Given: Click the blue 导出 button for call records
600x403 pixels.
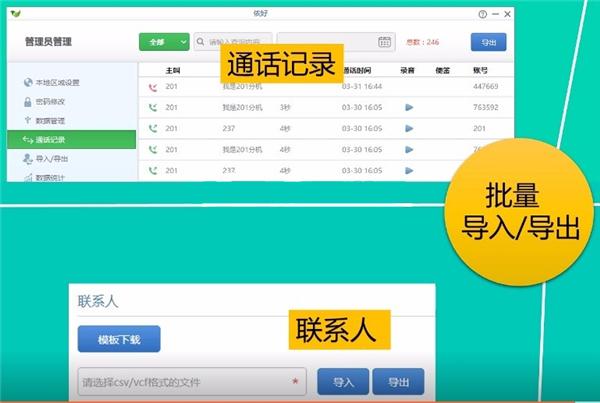Looking at the screenshot, I should 489,42.
